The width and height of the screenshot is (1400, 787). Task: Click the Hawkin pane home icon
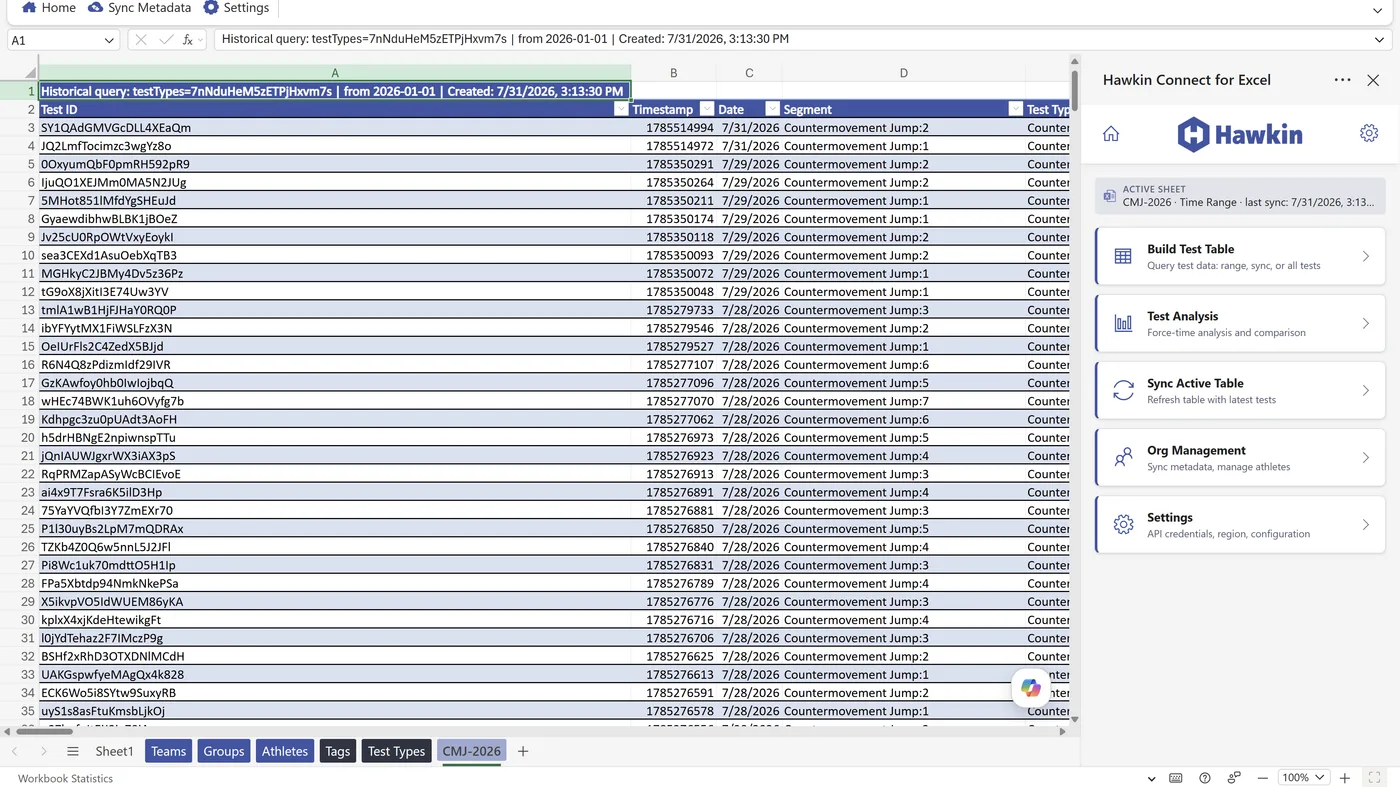point(1111,134)
